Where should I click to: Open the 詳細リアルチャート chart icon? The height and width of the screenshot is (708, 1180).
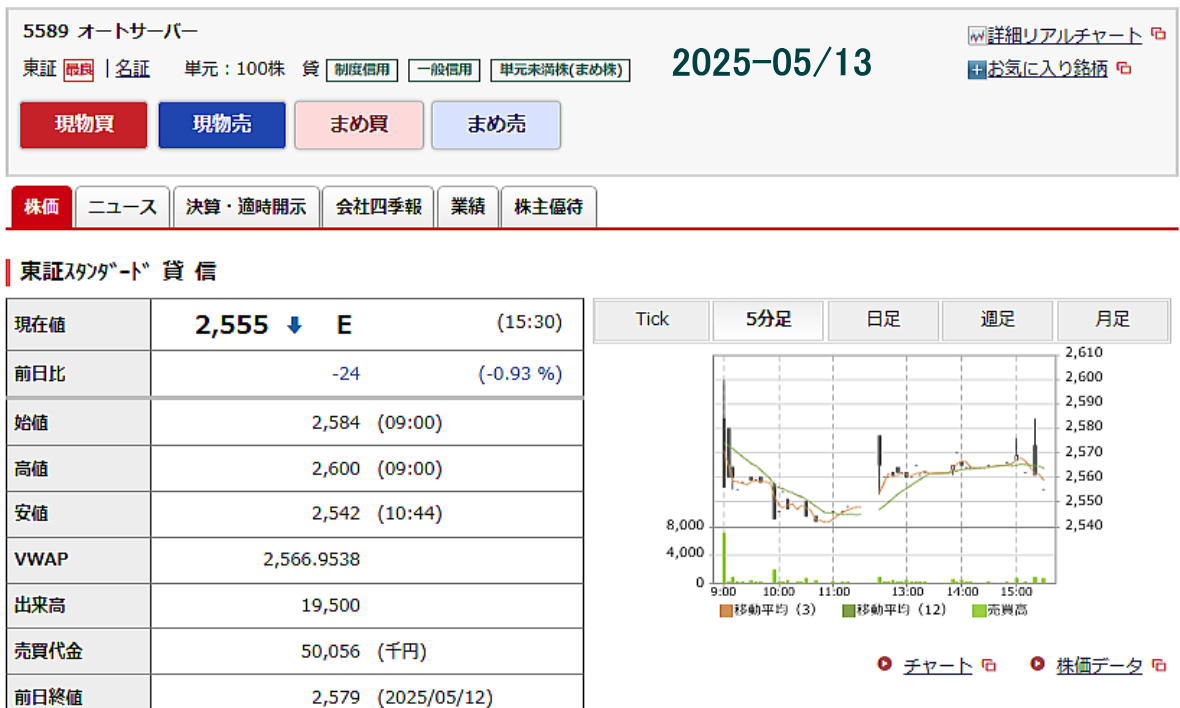[x=977, y=35]
